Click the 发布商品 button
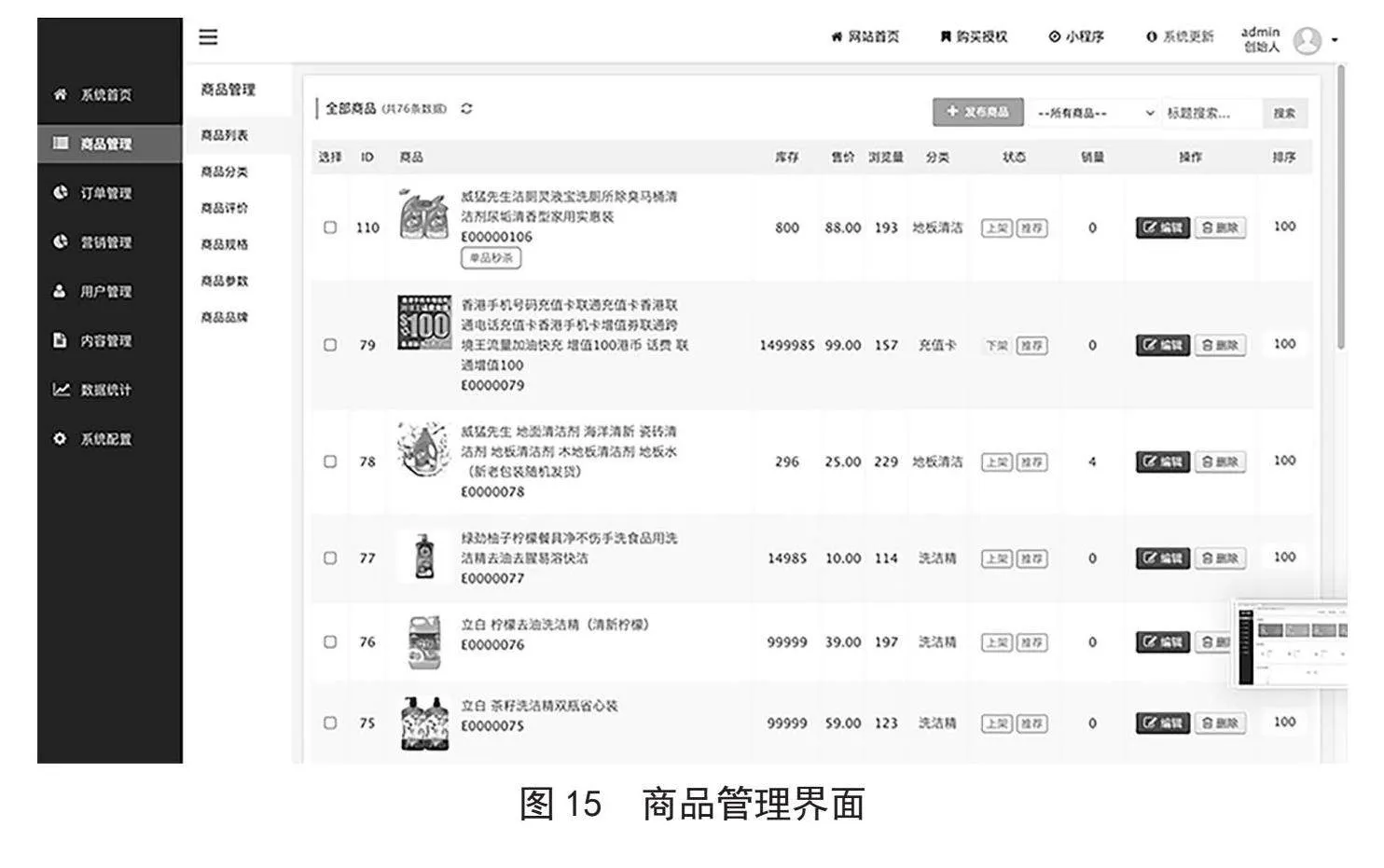 click(977, 112)
